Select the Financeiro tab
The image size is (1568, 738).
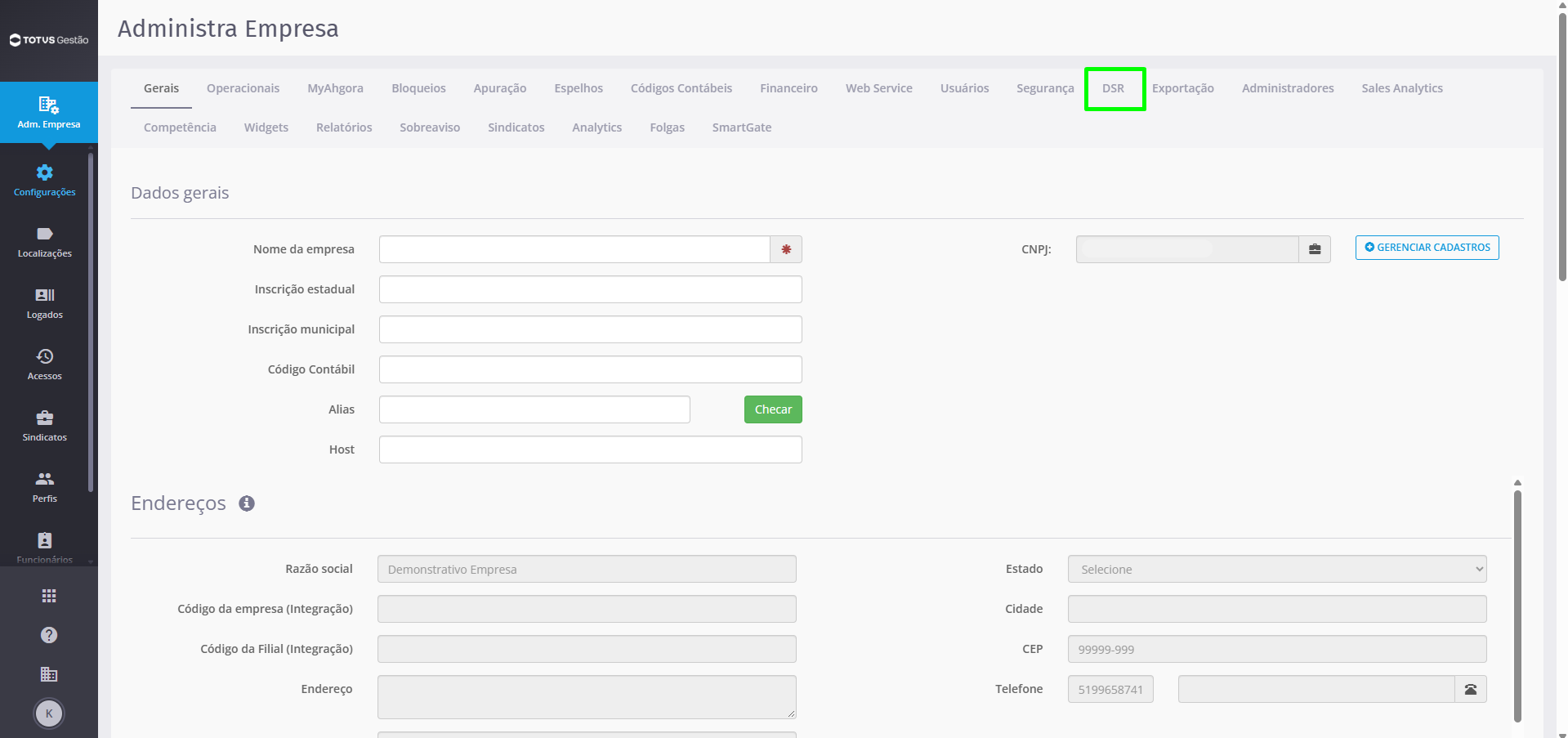point(788,88)
